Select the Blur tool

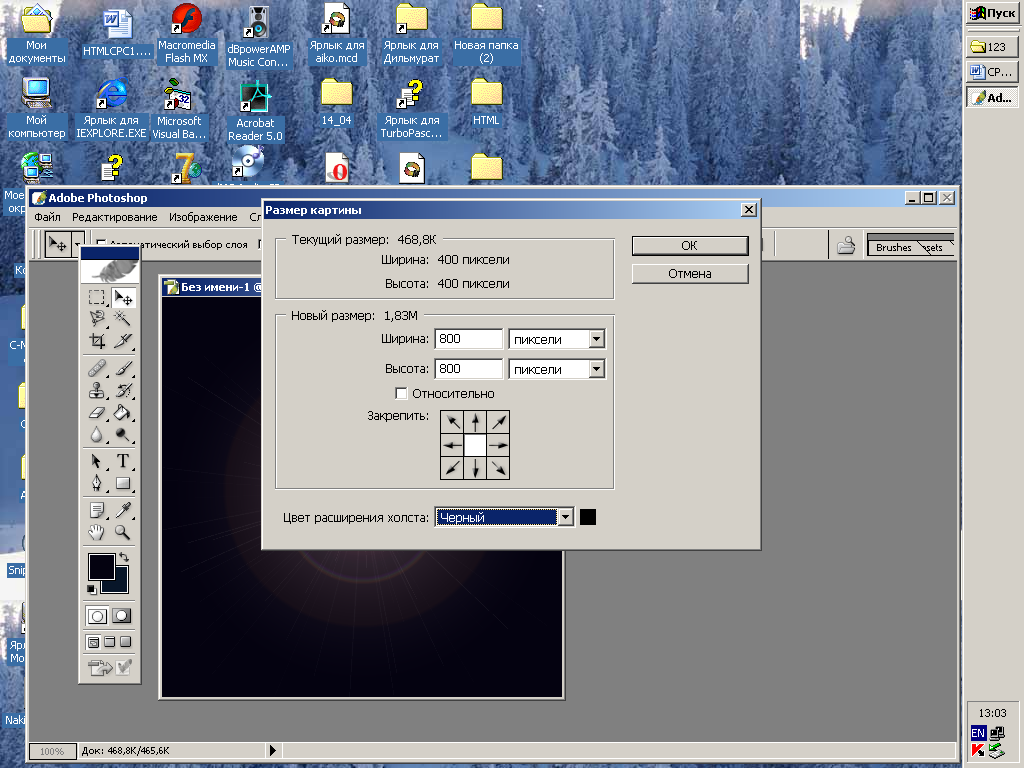(x=97, y=434)
